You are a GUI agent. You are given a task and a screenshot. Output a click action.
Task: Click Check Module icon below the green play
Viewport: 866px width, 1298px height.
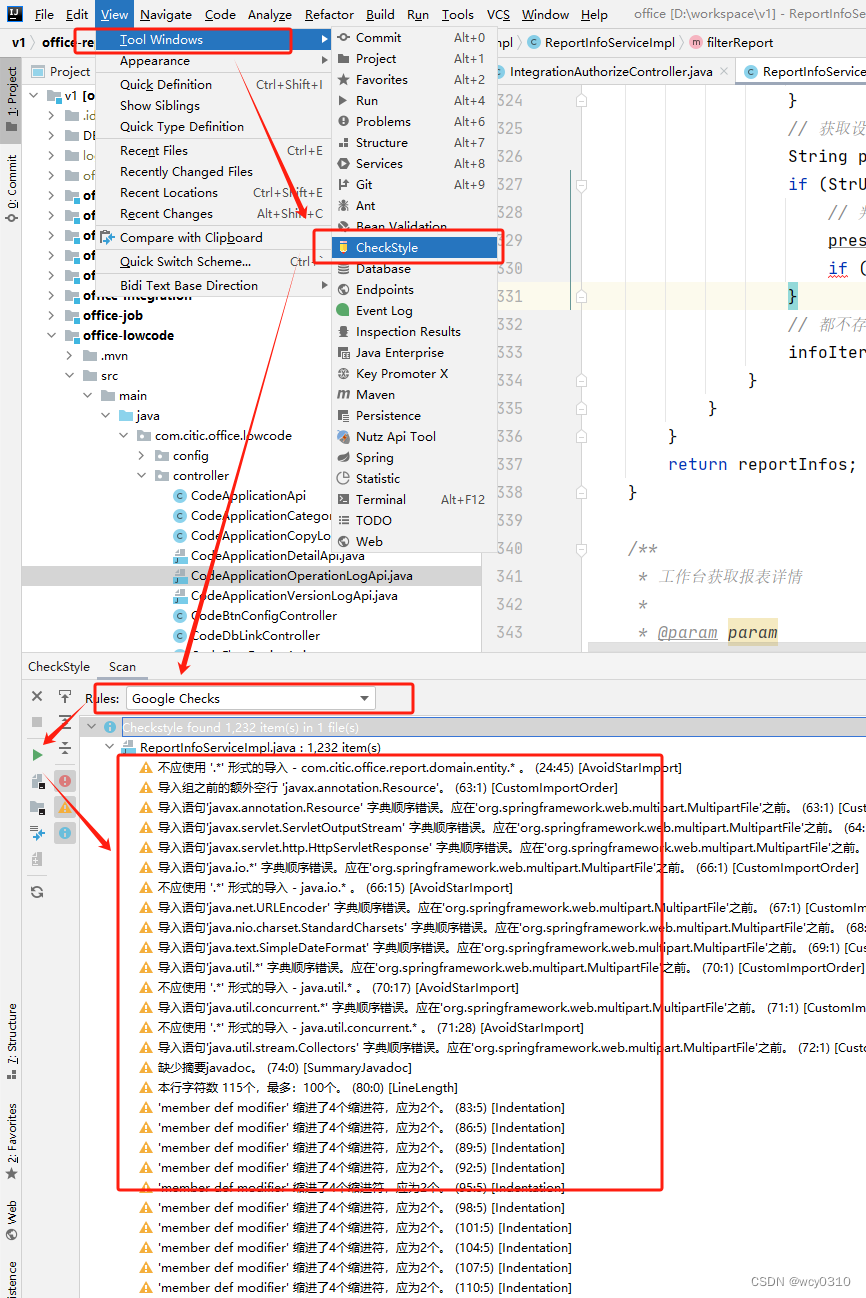pos(37,781)
